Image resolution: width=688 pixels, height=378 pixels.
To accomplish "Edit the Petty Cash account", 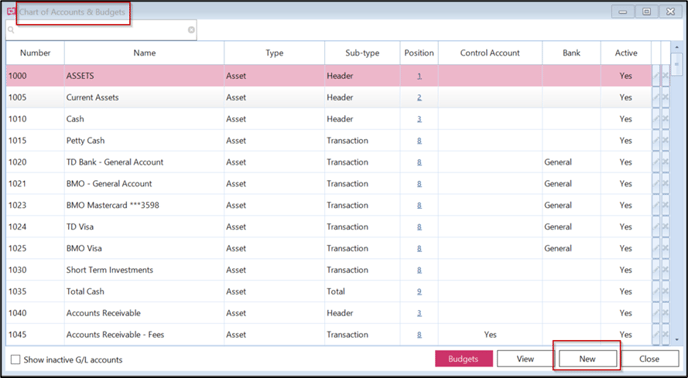I will coord(656,140).
